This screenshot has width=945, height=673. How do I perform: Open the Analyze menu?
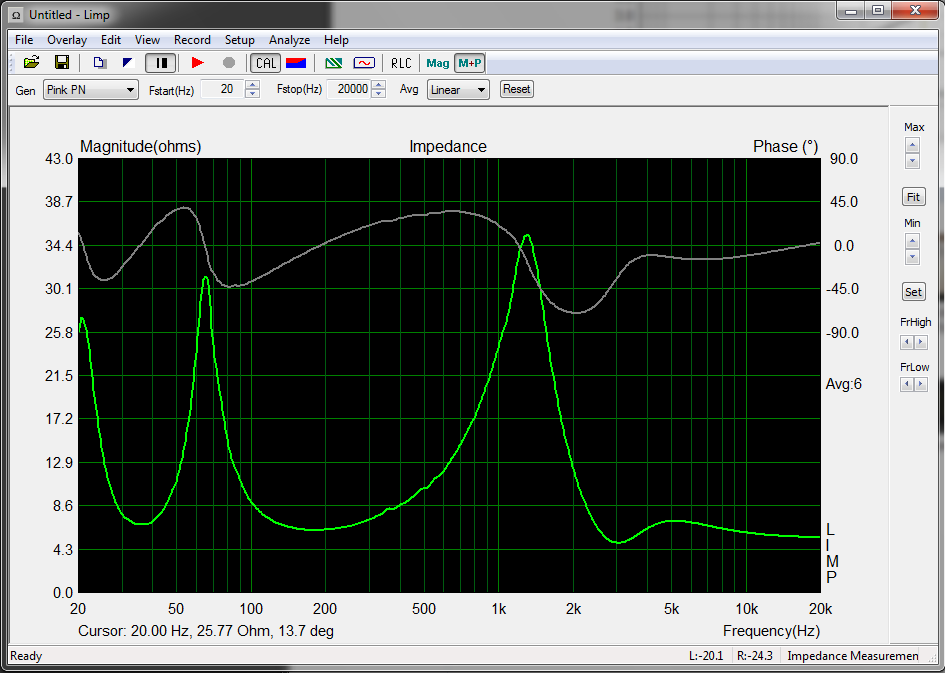[289, 40]
